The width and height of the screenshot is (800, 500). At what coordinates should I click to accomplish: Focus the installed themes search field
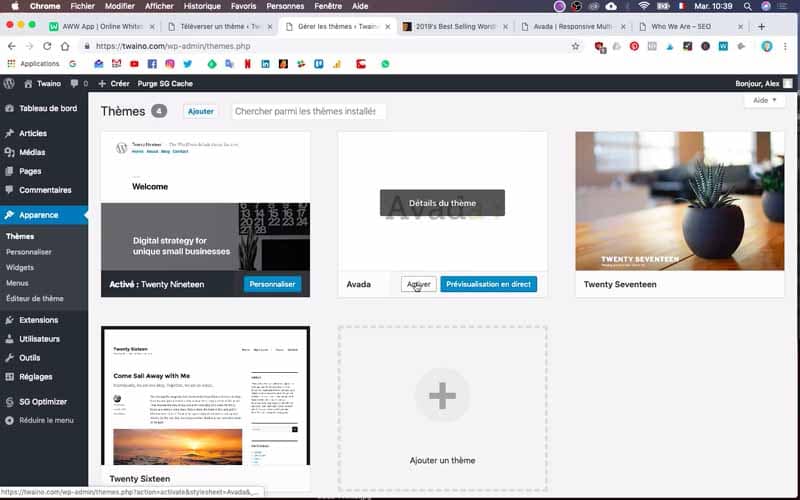click(308, 111)
